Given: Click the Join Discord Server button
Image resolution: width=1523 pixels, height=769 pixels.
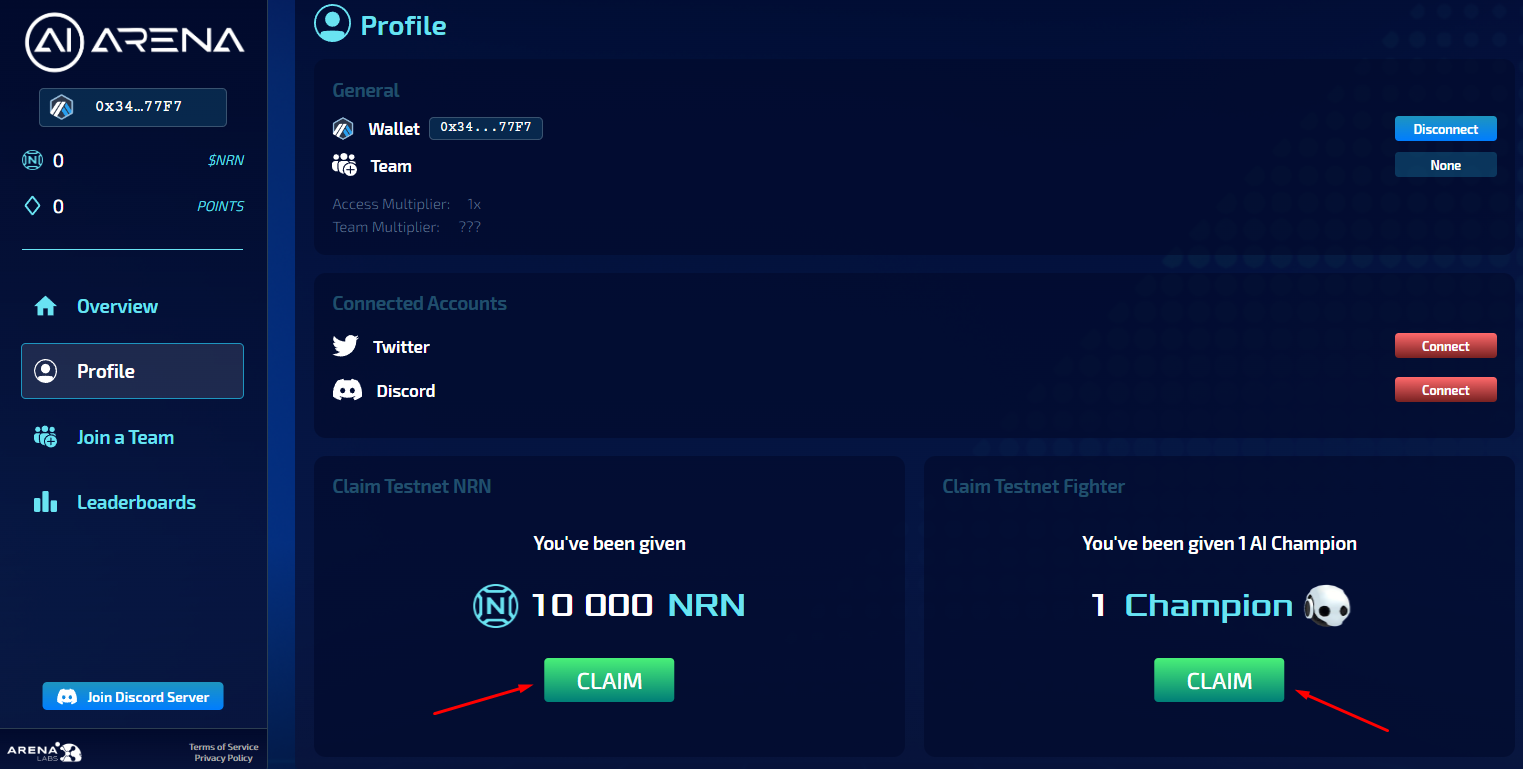Looking at the screenshot, I should [133, 696].
